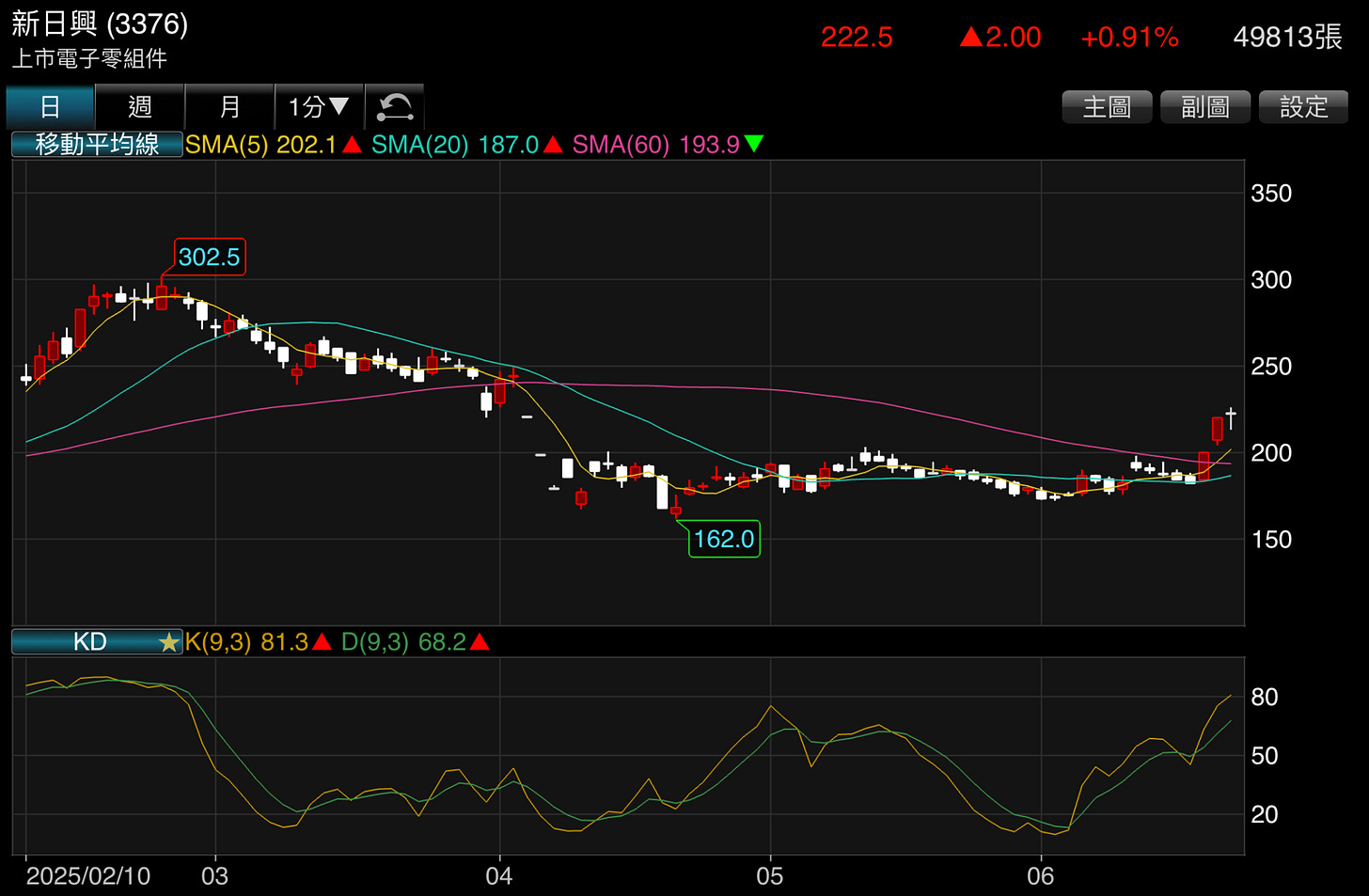Click the 上市電子零組件 category text
The height and width of the screenshot is (896, 1369).
[x=89, y=58]
